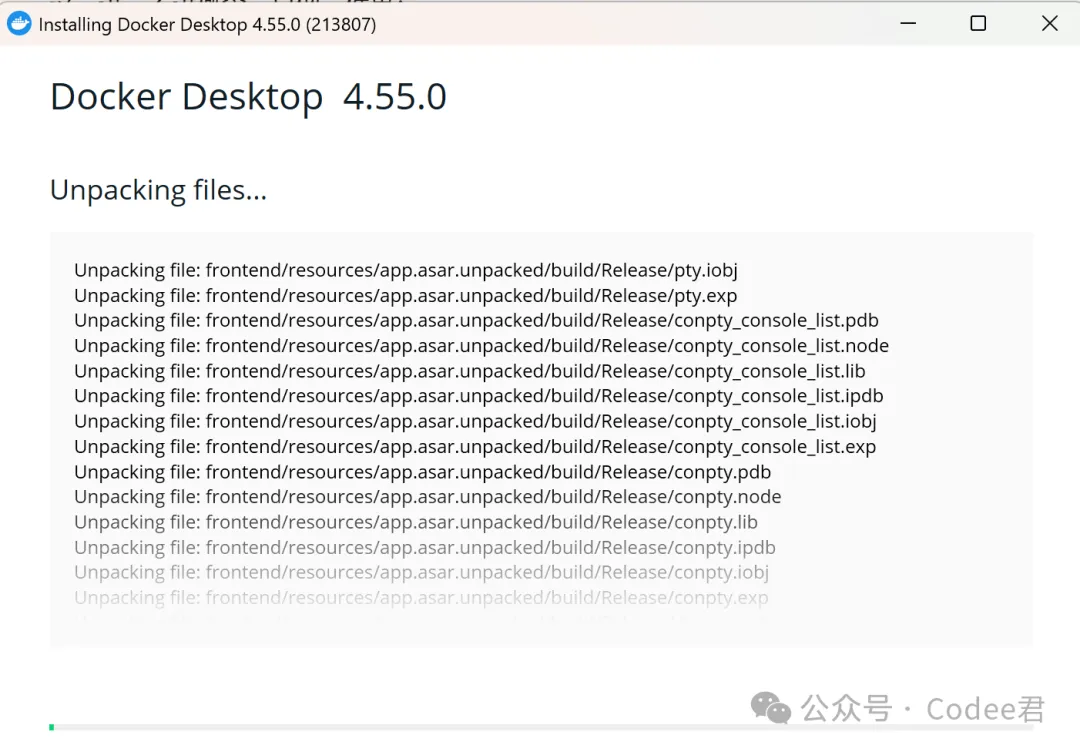Select the log line ending in Release/conpty.exp
Screen dimensions: 1080x752
click(x=422, y=598)
